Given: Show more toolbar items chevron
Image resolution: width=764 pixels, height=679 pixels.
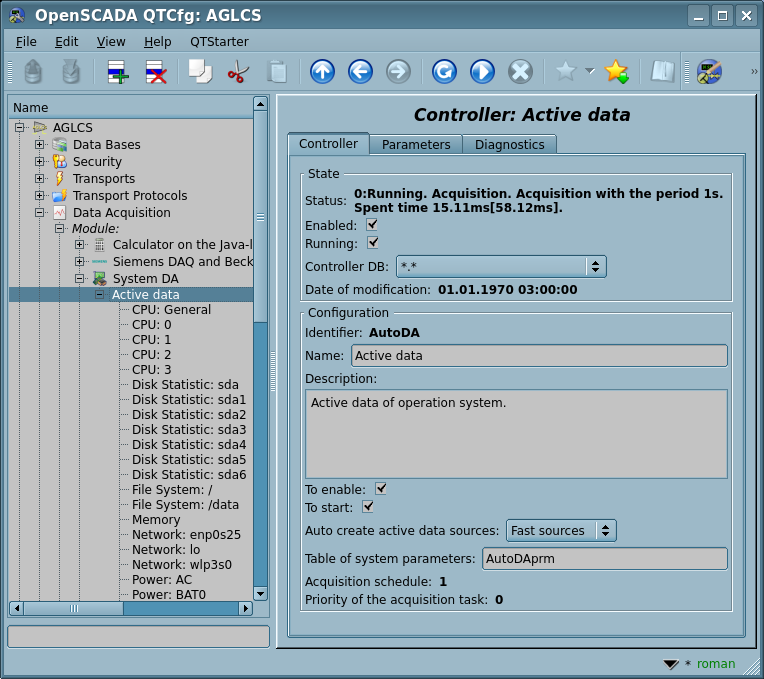Looking at the screenshot, I should tap(754, 72).
